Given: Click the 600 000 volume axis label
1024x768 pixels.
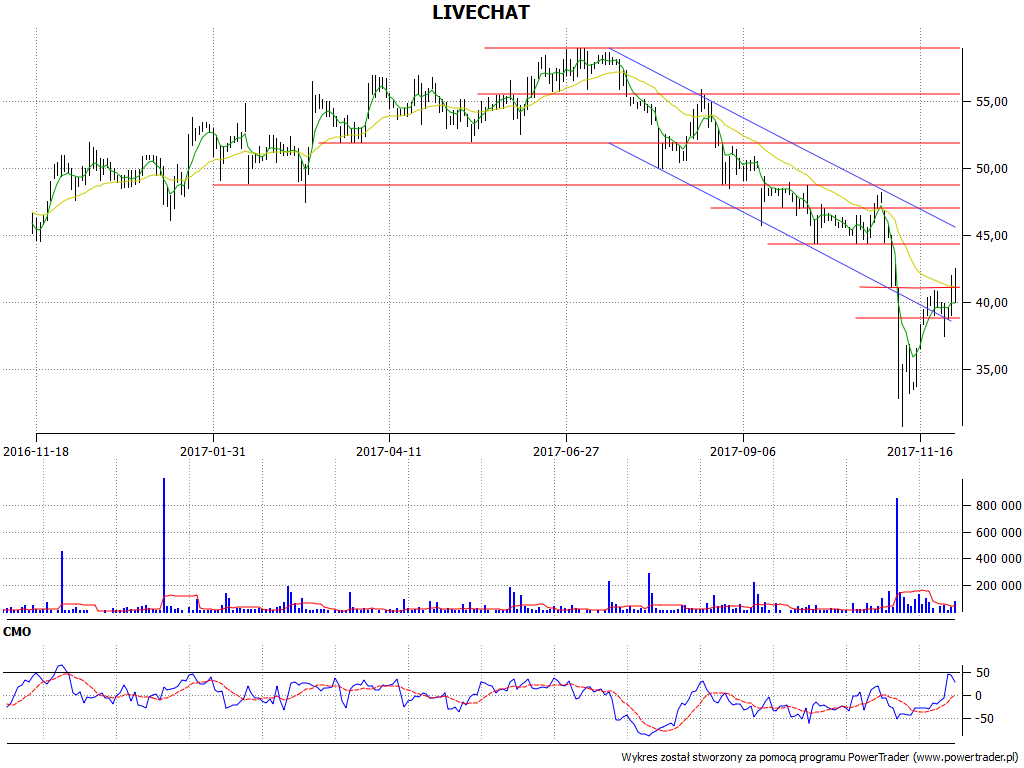Looking at the screenshot, I should coord(999,533).
